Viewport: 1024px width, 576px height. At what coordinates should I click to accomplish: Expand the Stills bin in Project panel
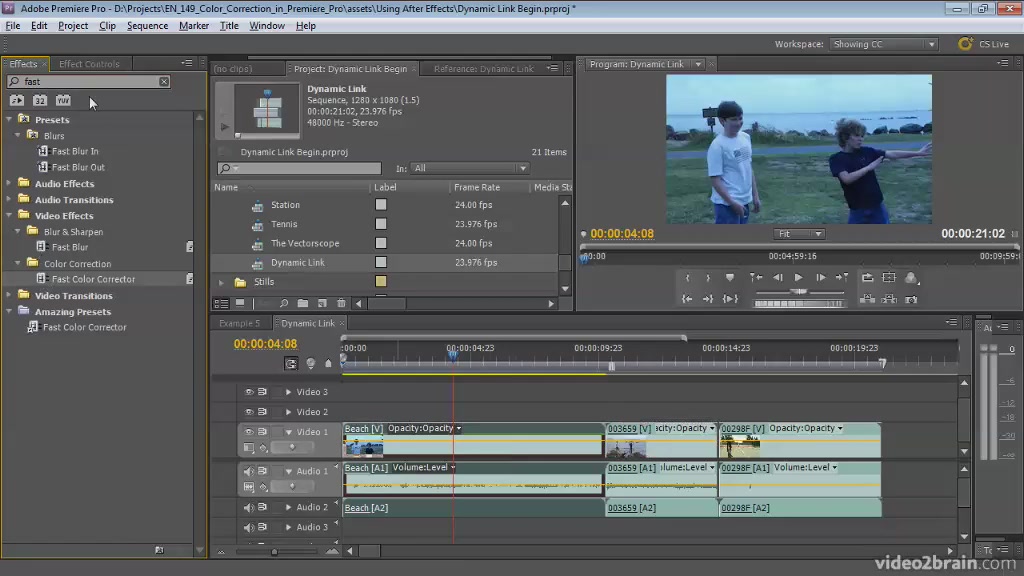tap(221, 282)
